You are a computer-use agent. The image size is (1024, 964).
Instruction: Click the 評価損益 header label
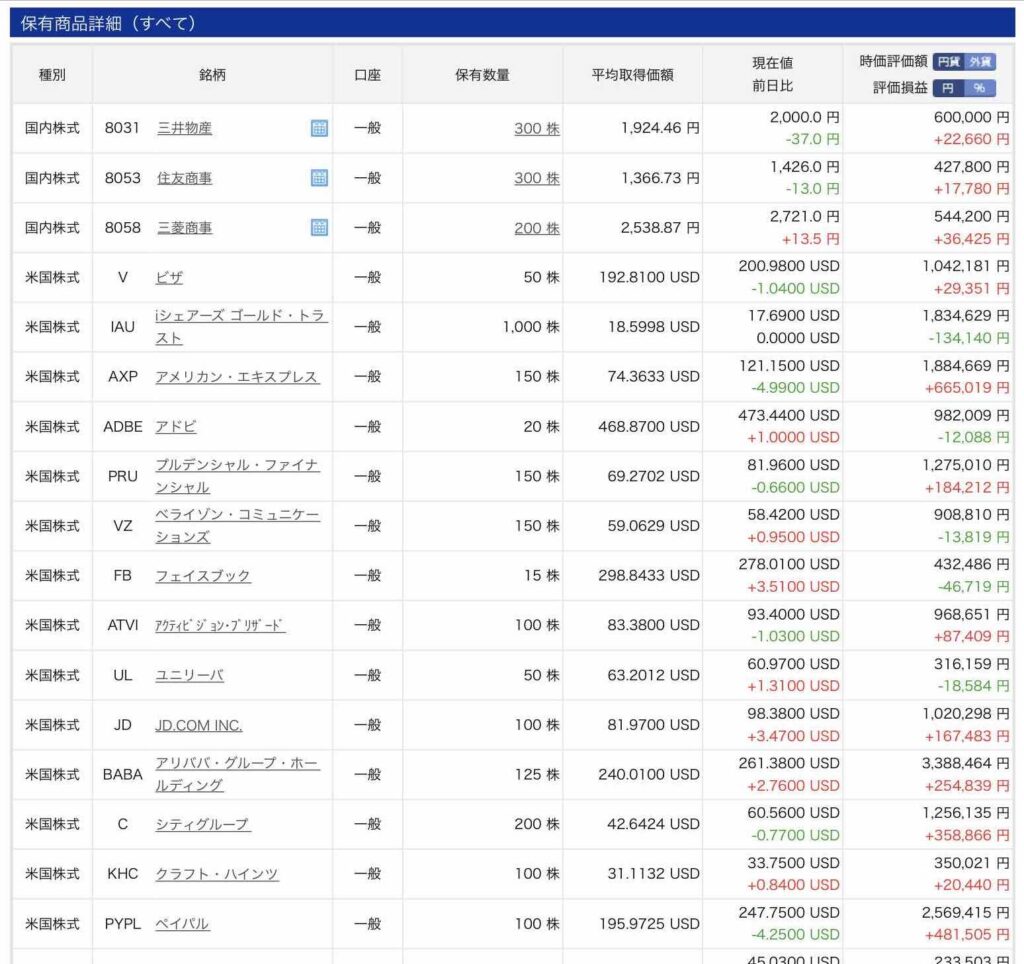coord(901,88)
